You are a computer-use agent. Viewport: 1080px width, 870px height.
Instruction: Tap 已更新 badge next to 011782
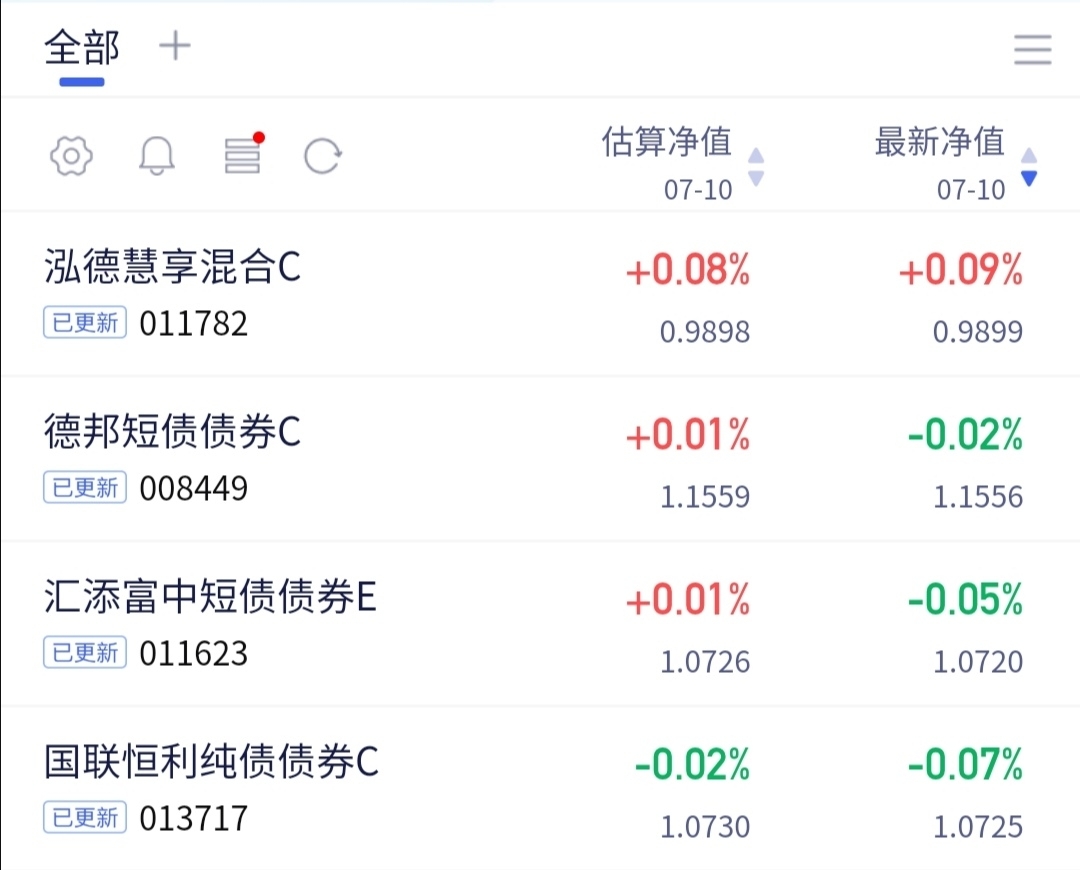(x=85, y=322)
